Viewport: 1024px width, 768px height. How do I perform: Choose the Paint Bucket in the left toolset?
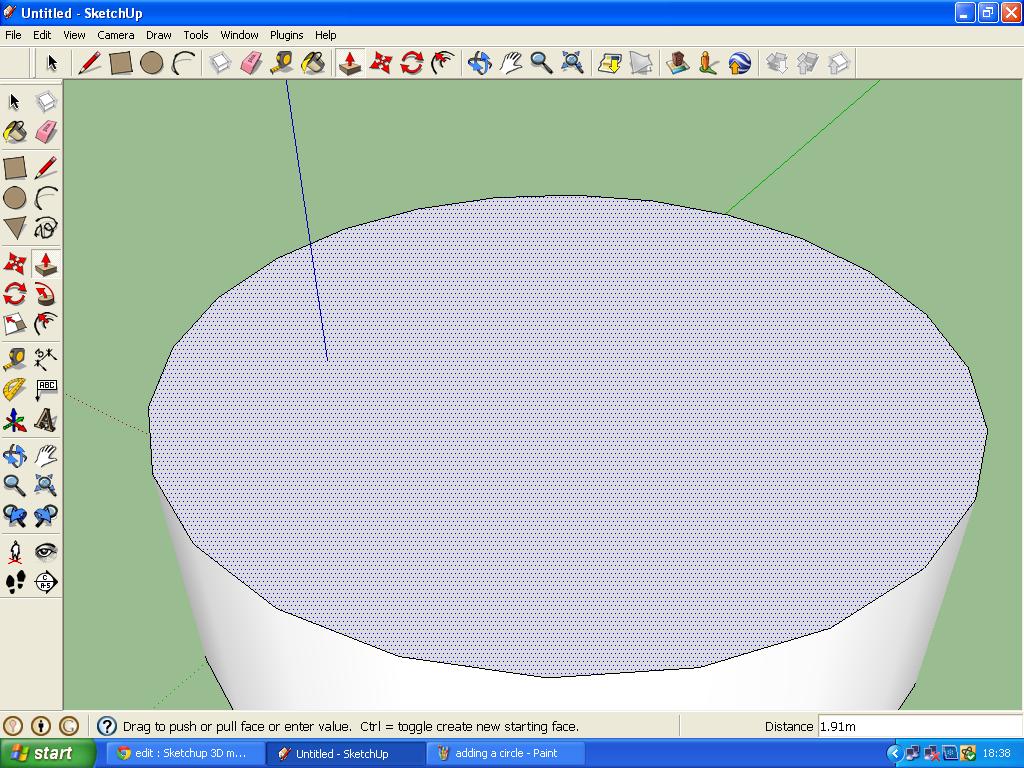(15, 132)
